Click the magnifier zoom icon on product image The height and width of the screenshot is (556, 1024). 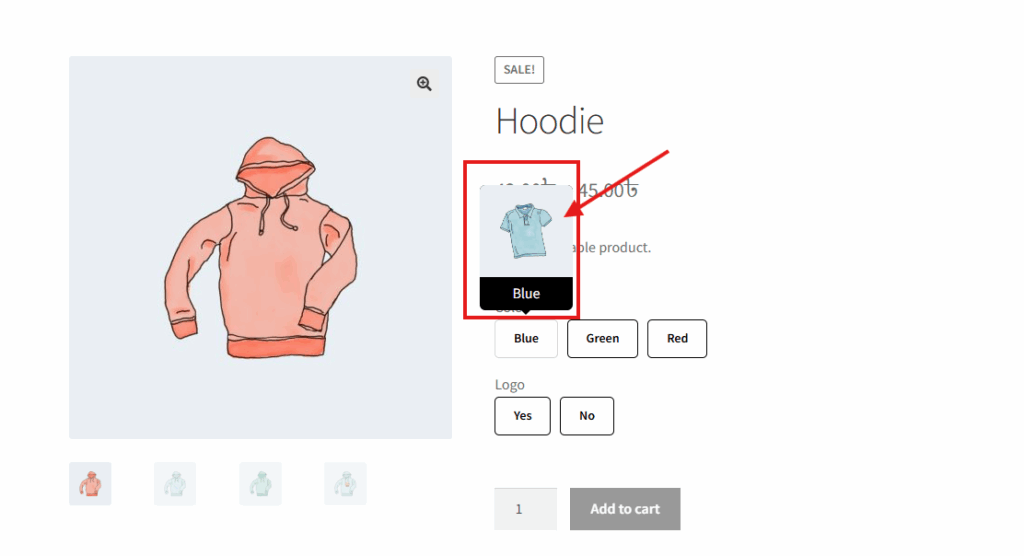coord(424,84)
